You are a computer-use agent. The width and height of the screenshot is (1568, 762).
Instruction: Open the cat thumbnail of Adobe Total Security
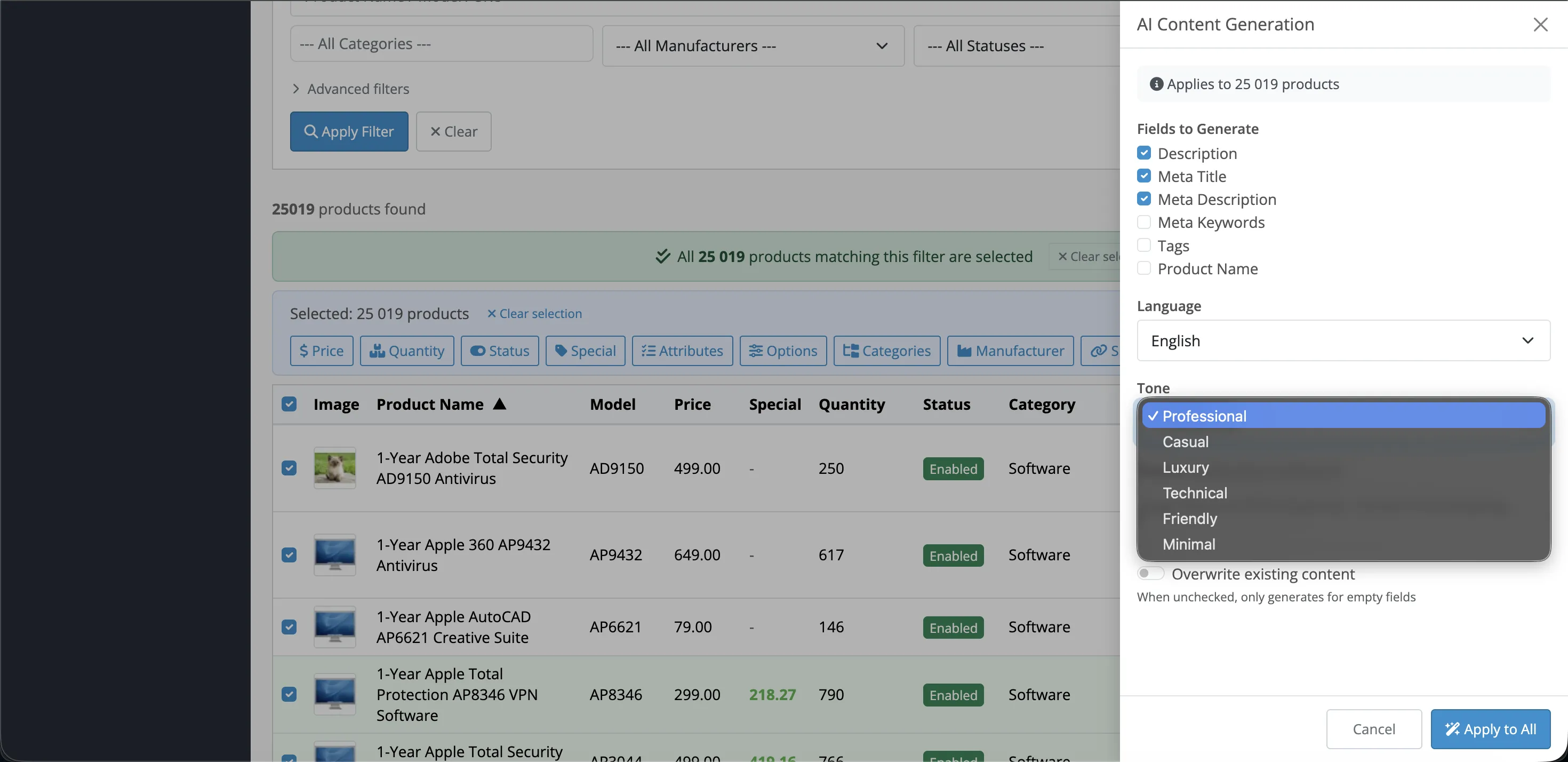tap(335, 468)
